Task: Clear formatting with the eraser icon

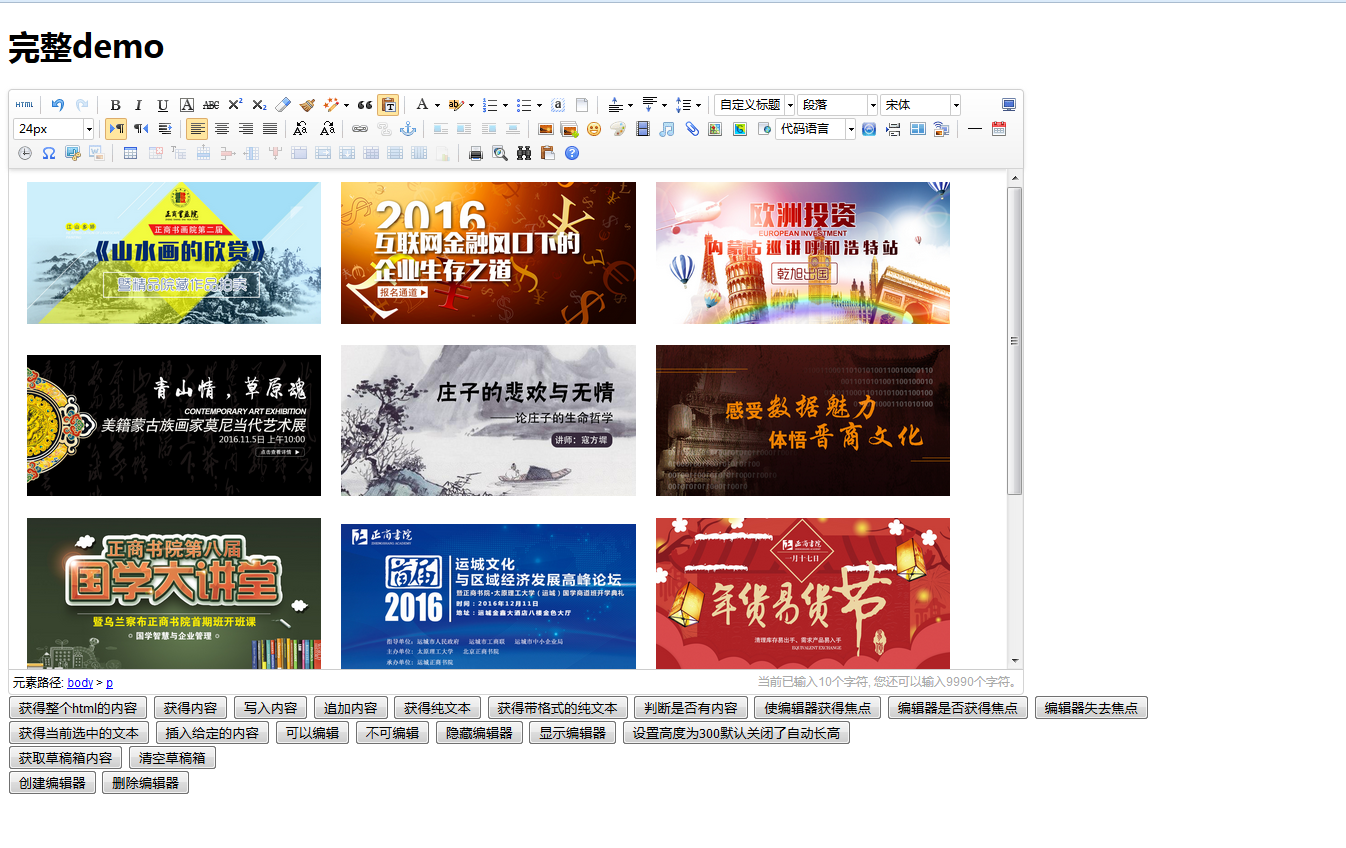Action: (x=283, y=105)
